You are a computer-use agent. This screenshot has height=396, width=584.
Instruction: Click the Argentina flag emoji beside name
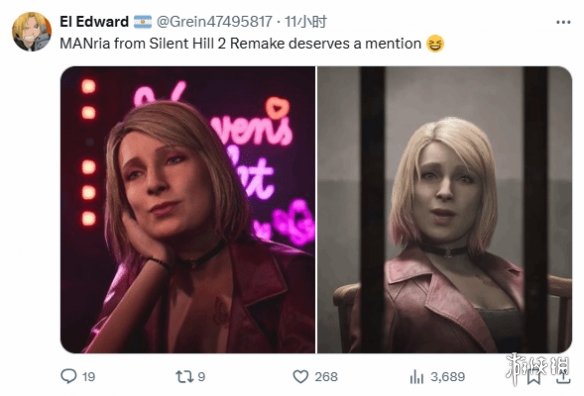pos(143,22)
